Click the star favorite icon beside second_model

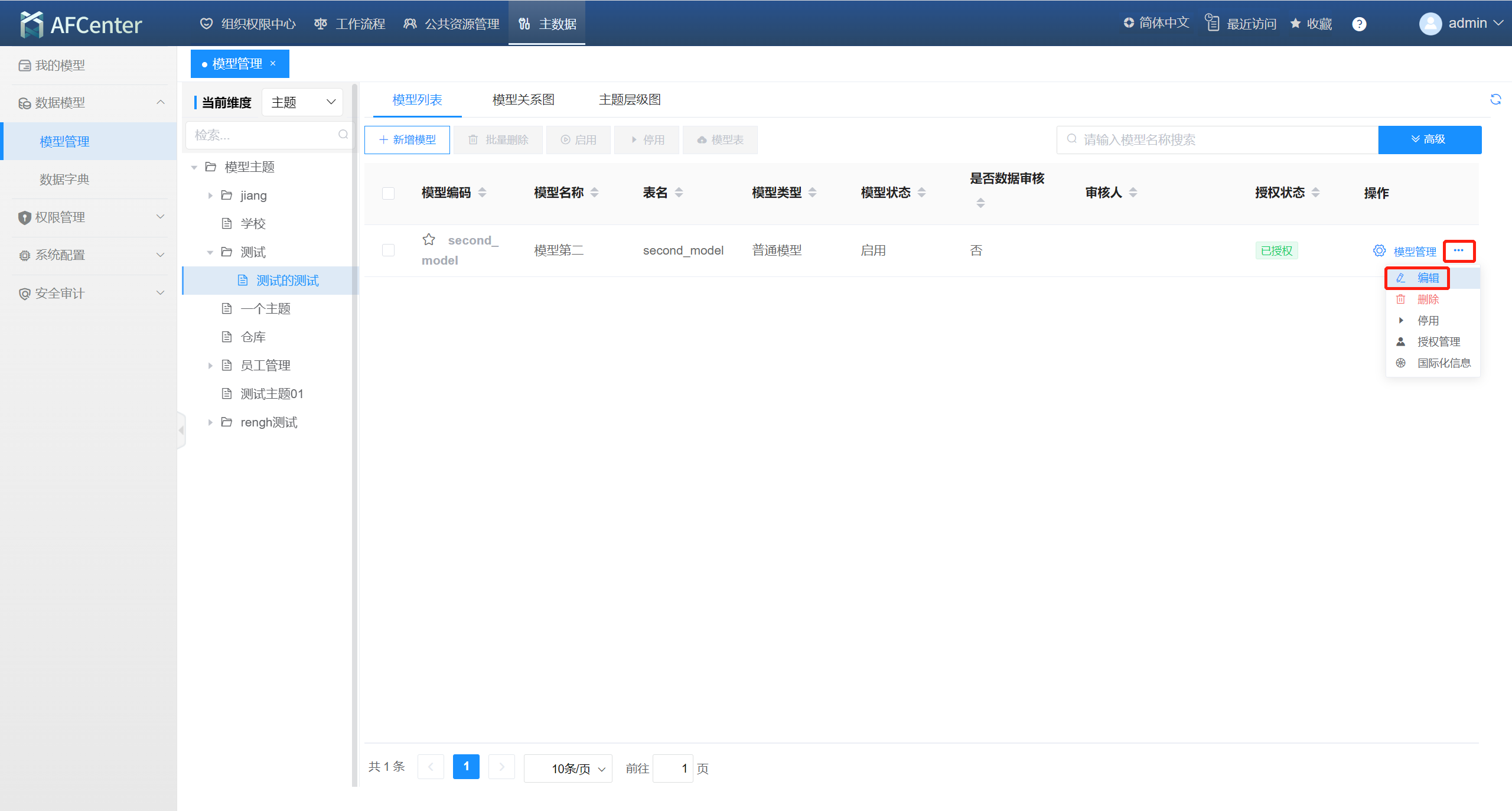pyautogui.click(x=429, y=240)
